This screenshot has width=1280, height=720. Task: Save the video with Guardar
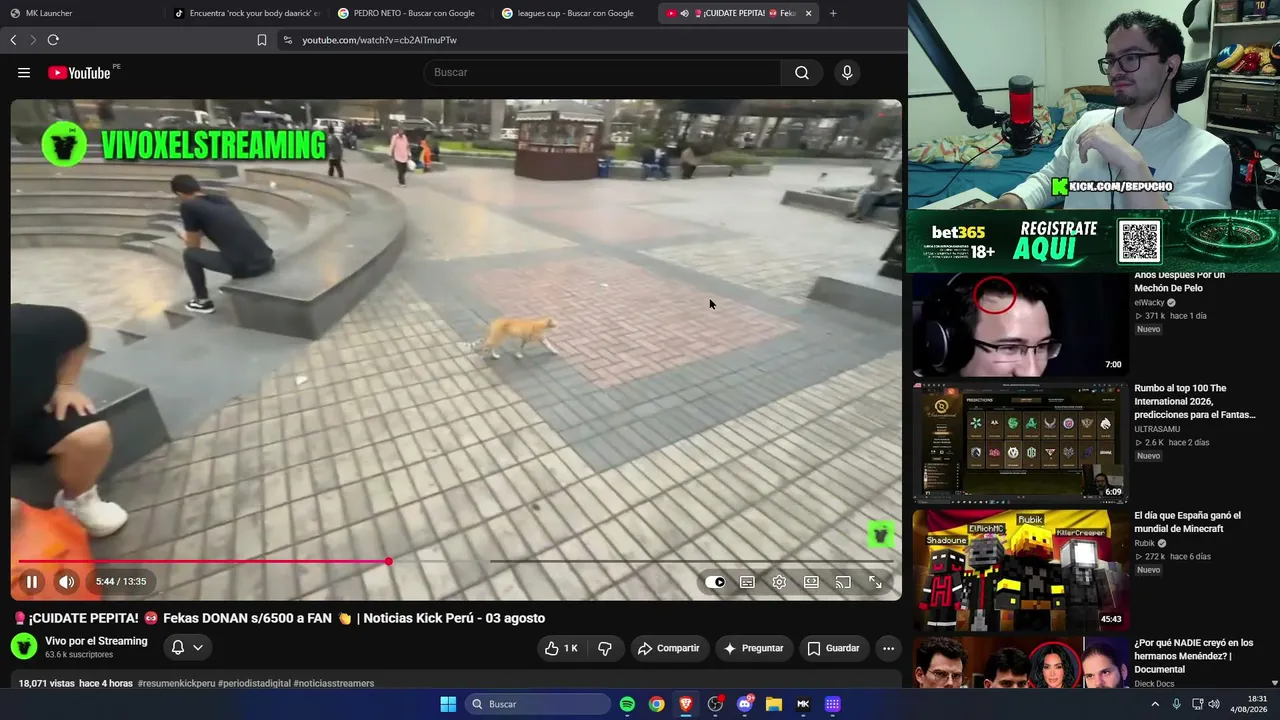pos(833,648)
